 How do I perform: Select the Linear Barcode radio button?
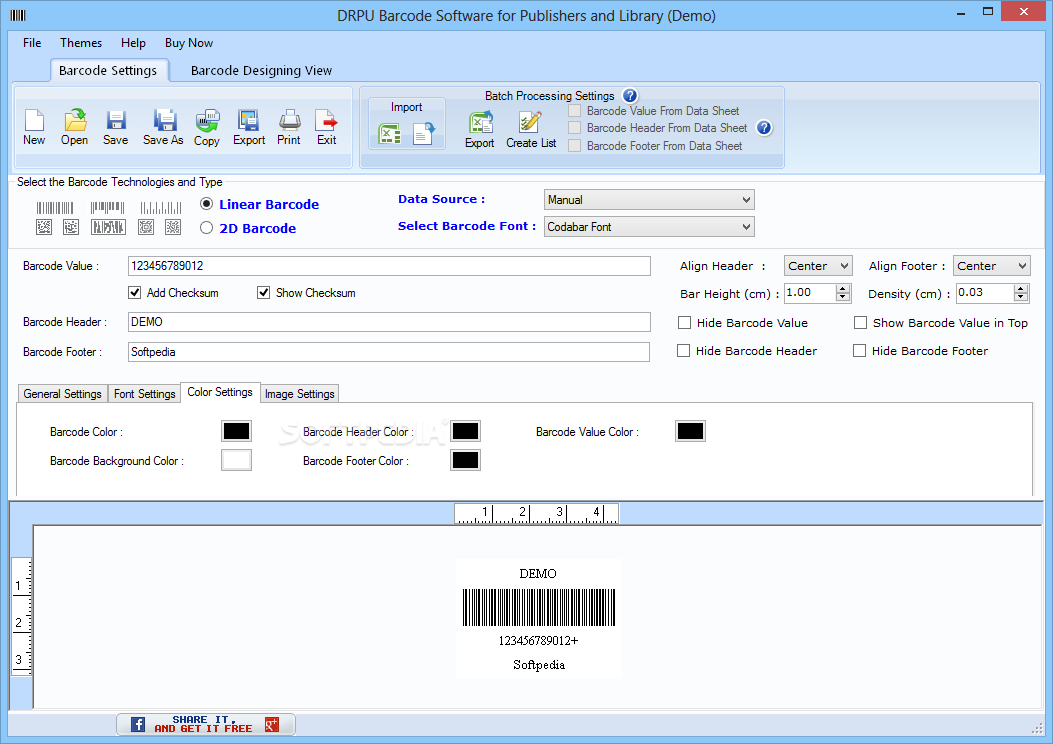click(207, 203)
